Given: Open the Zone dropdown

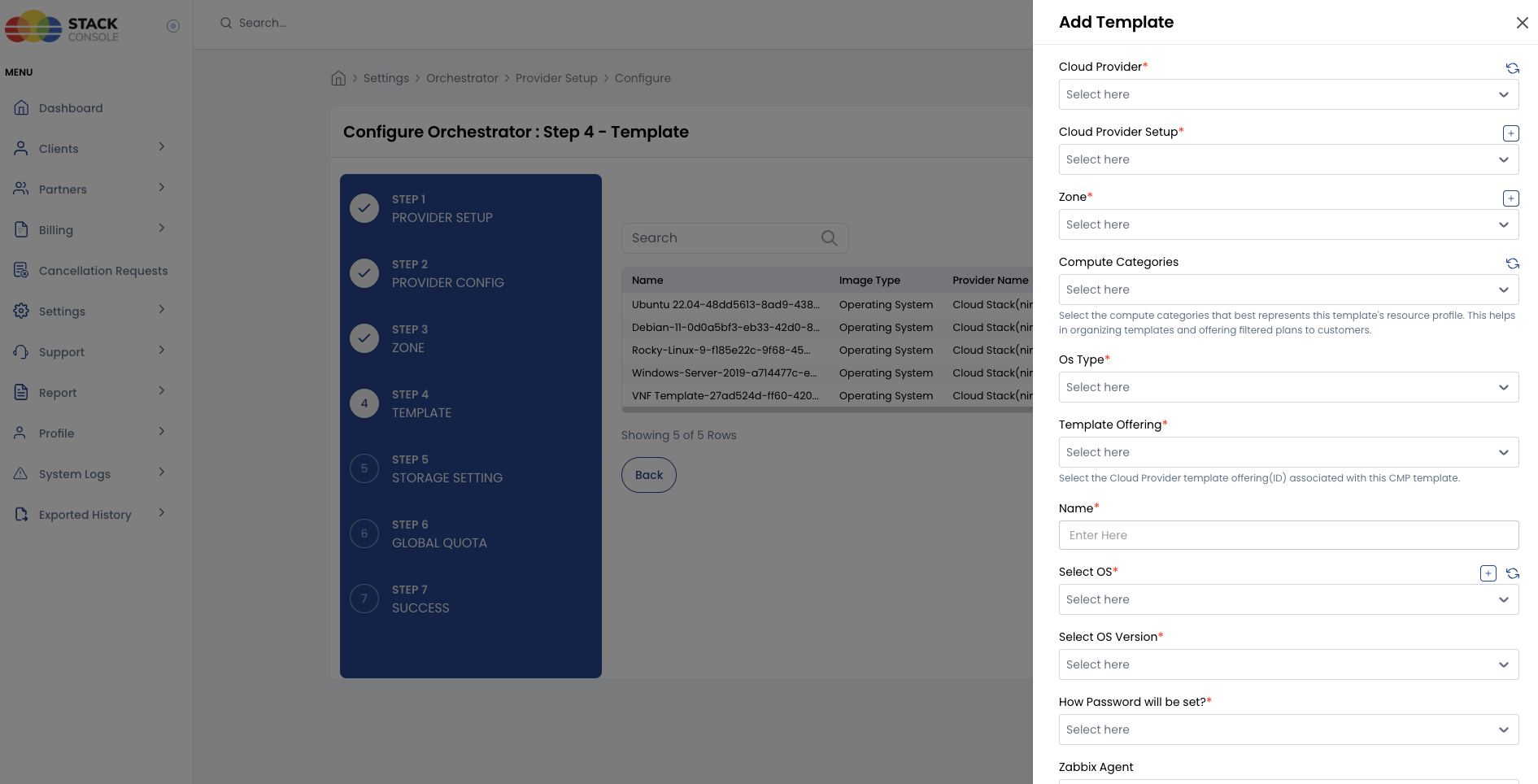Looking at the screenshot, I should pyautogui.click(x=1288, y=224).
